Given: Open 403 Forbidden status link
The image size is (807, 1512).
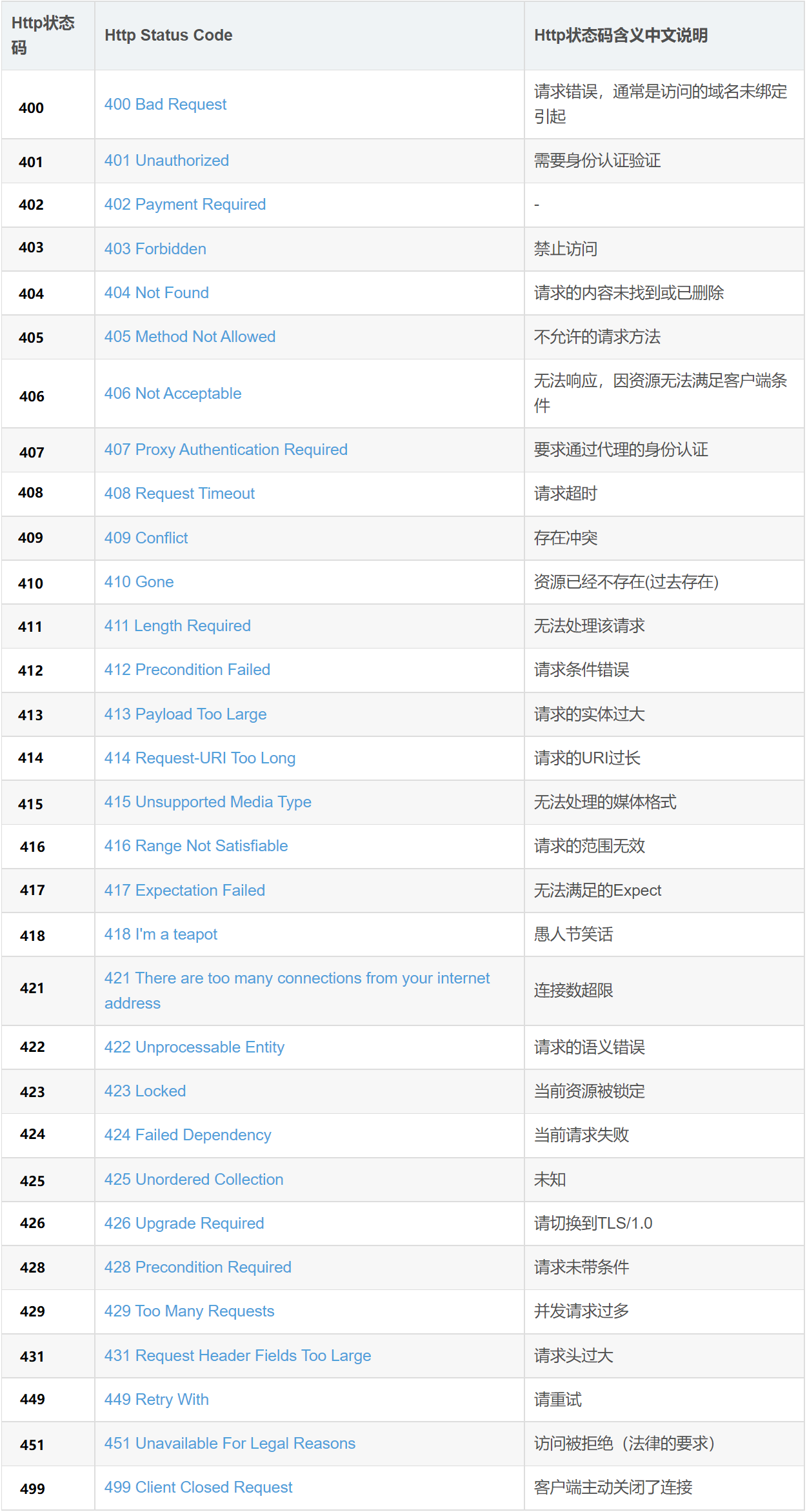Looking at the screenshot, I should coord(155,249).
